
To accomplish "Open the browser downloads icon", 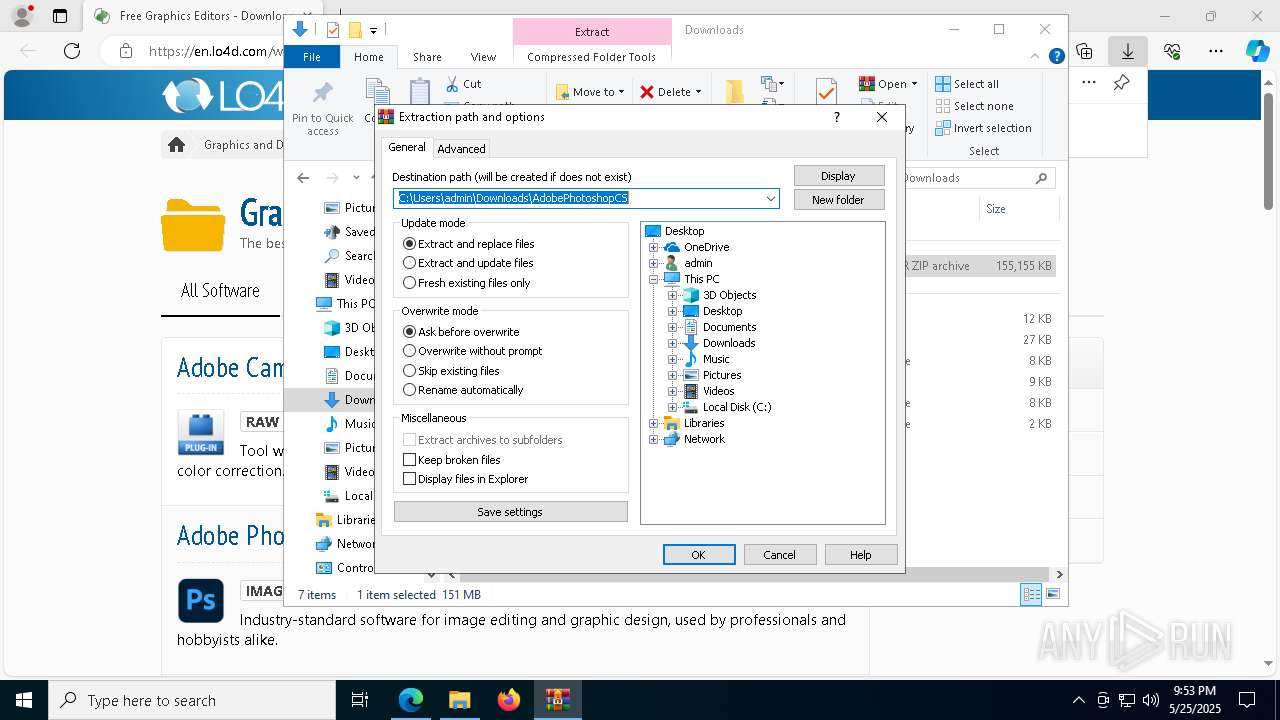I will point(1128,51).
